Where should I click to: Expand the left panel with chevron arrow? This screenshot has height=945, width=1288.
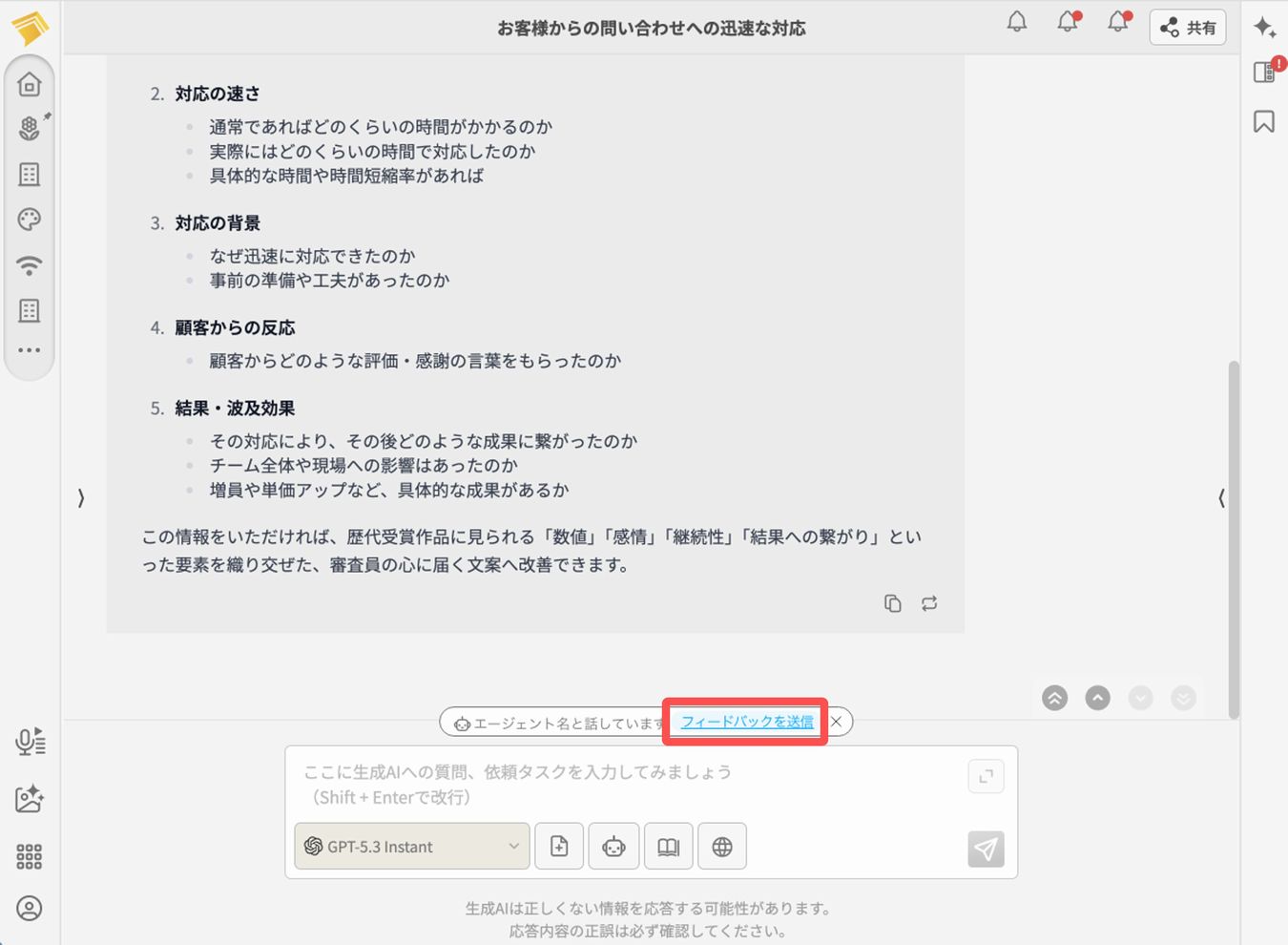(81, 497)
